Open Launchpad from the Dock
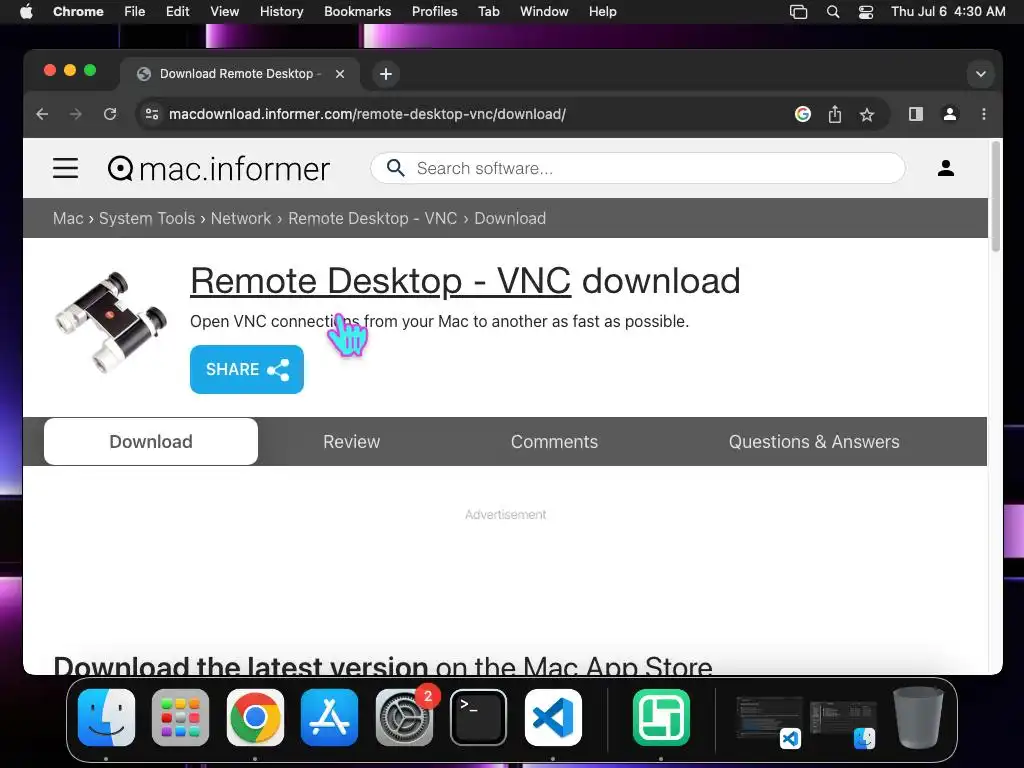 coord(180,717)
